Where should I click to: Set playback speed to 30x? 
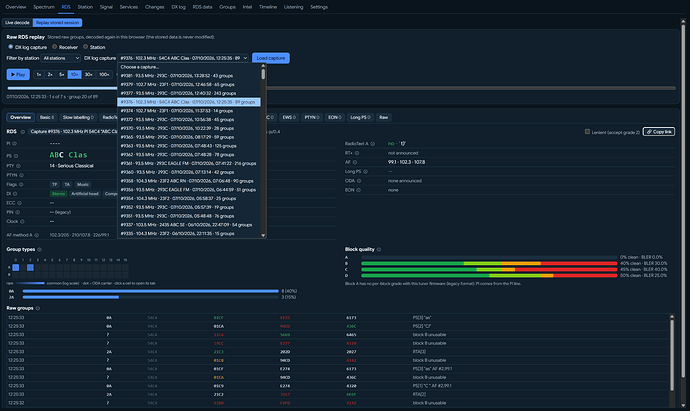point(88,74)
